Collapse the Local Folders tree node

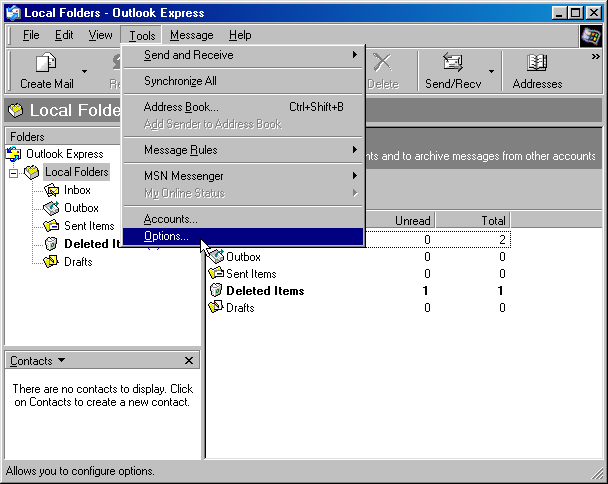pyautogui.click(x=14, y=172)
